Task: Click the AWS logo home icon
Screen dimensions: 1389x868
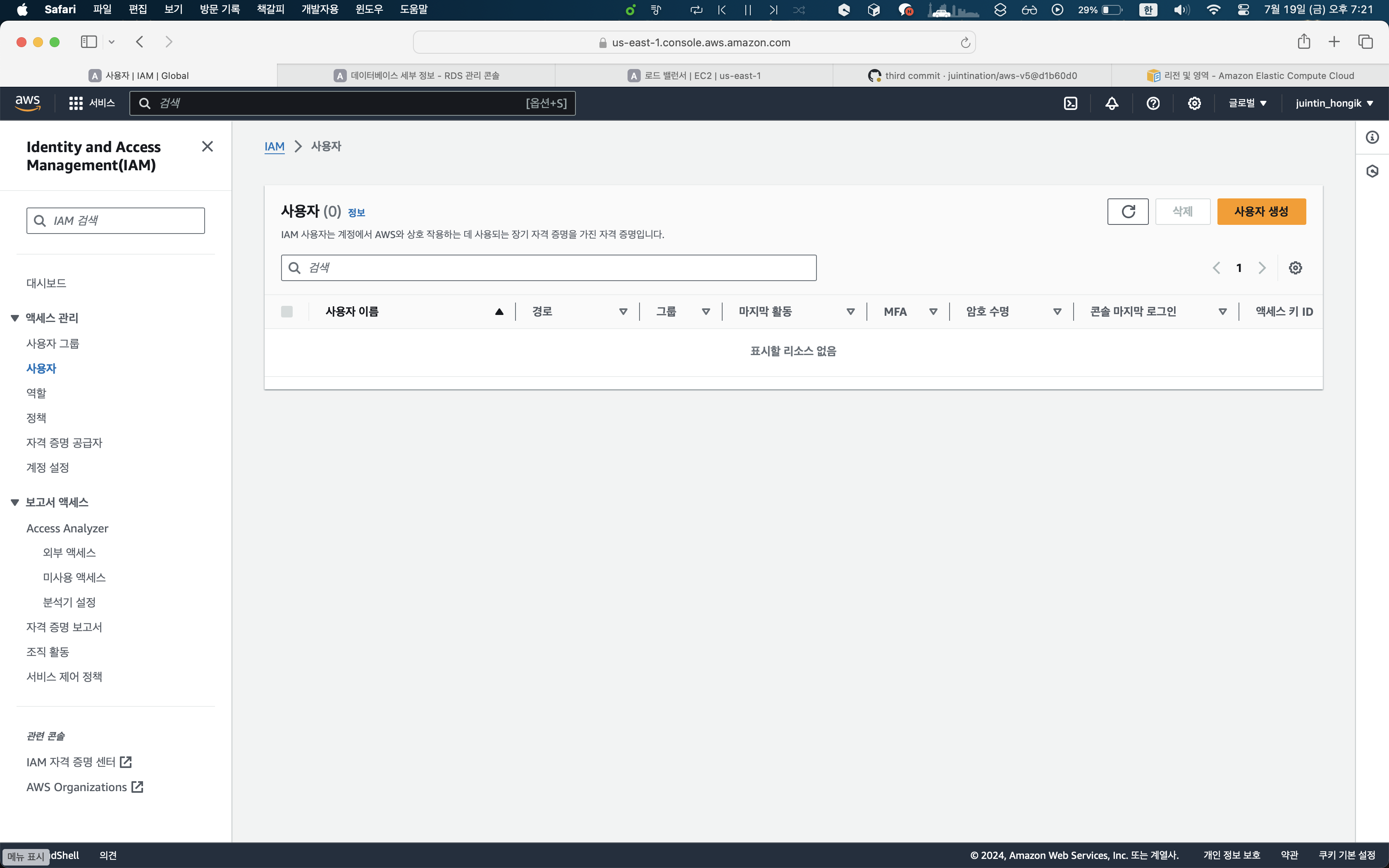Action: tap(28, 103)
